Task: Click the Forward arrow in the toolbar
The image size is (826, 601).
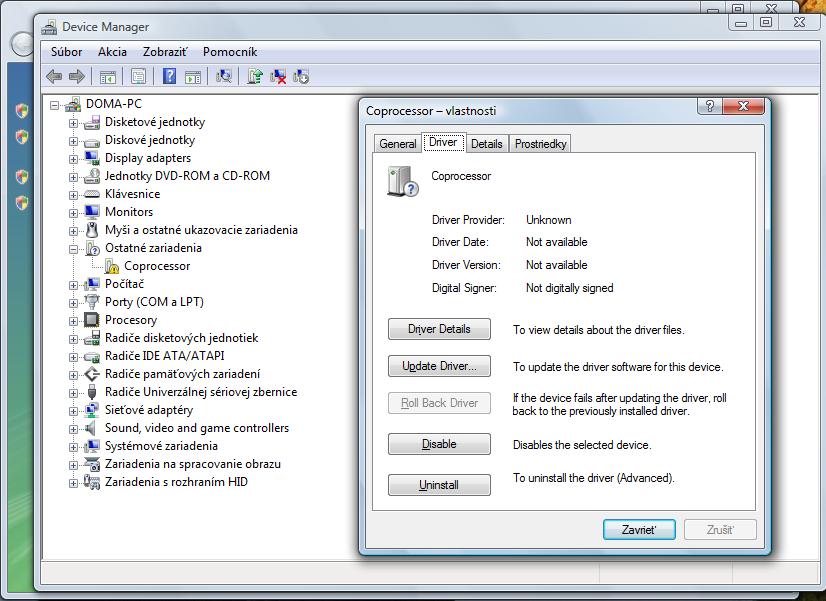Action: 77,77
